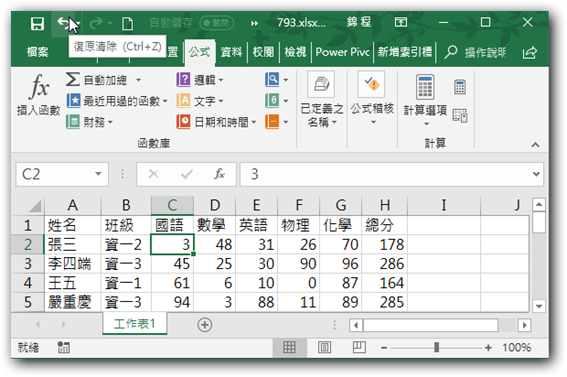Collapse the ribbon with the caret
The width and height of the screenshot is (567, 377).
pyautogui.click(x=535, y=145)
